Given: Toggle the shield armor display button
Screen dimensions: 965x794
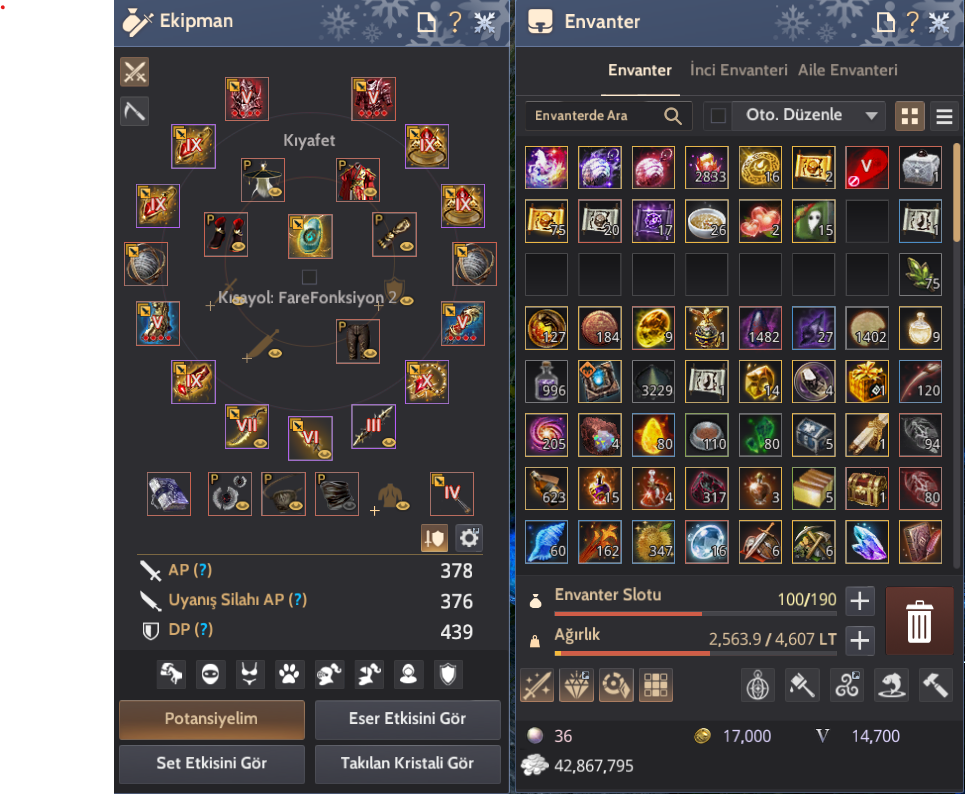Looking at the screenshot, I should pyautogui.click(x=434, y=538).
